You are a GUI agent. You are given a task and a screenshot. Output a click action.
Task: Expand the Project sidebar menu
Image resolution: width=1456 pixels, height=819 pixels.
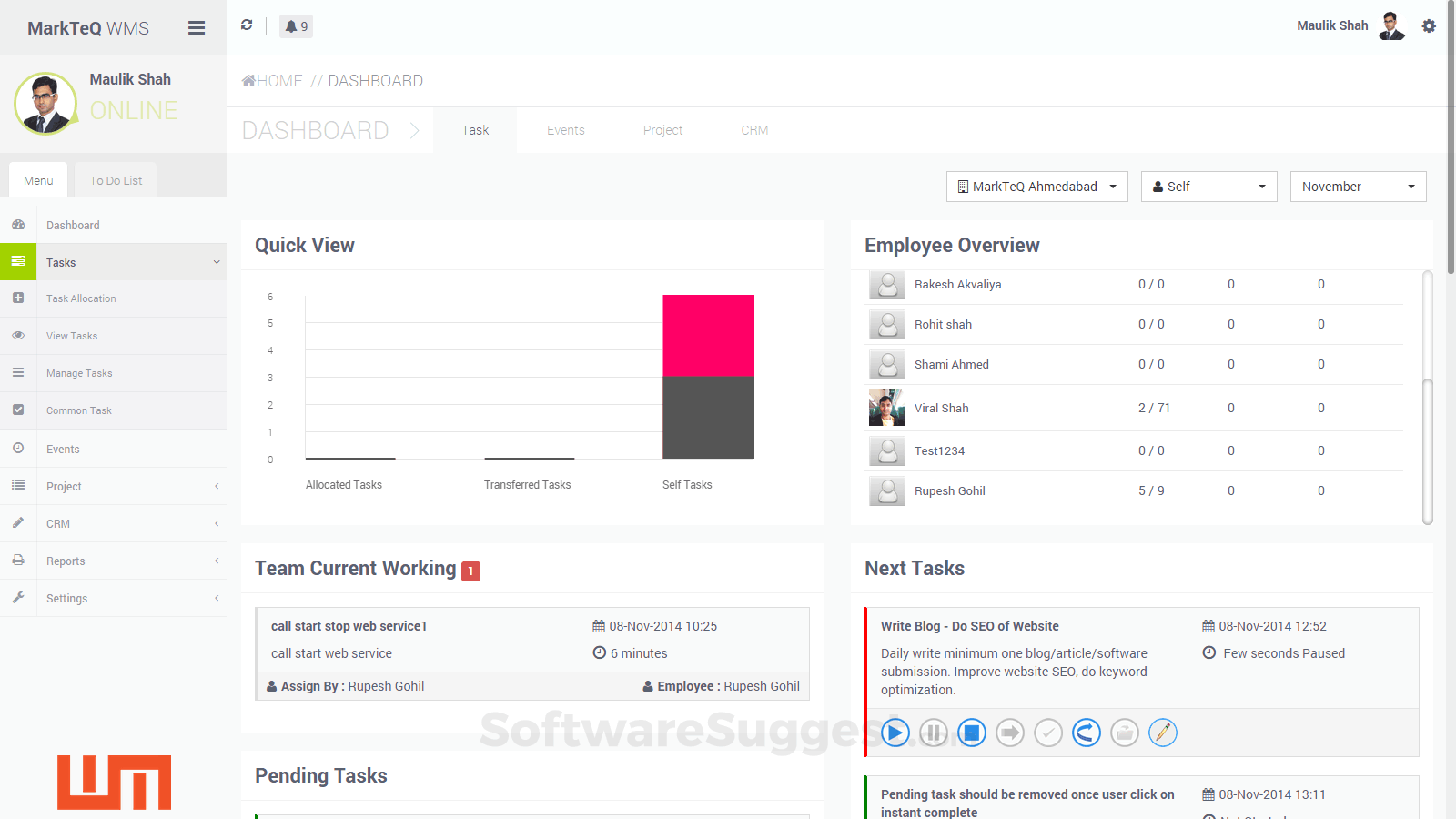tap(217, 486)
